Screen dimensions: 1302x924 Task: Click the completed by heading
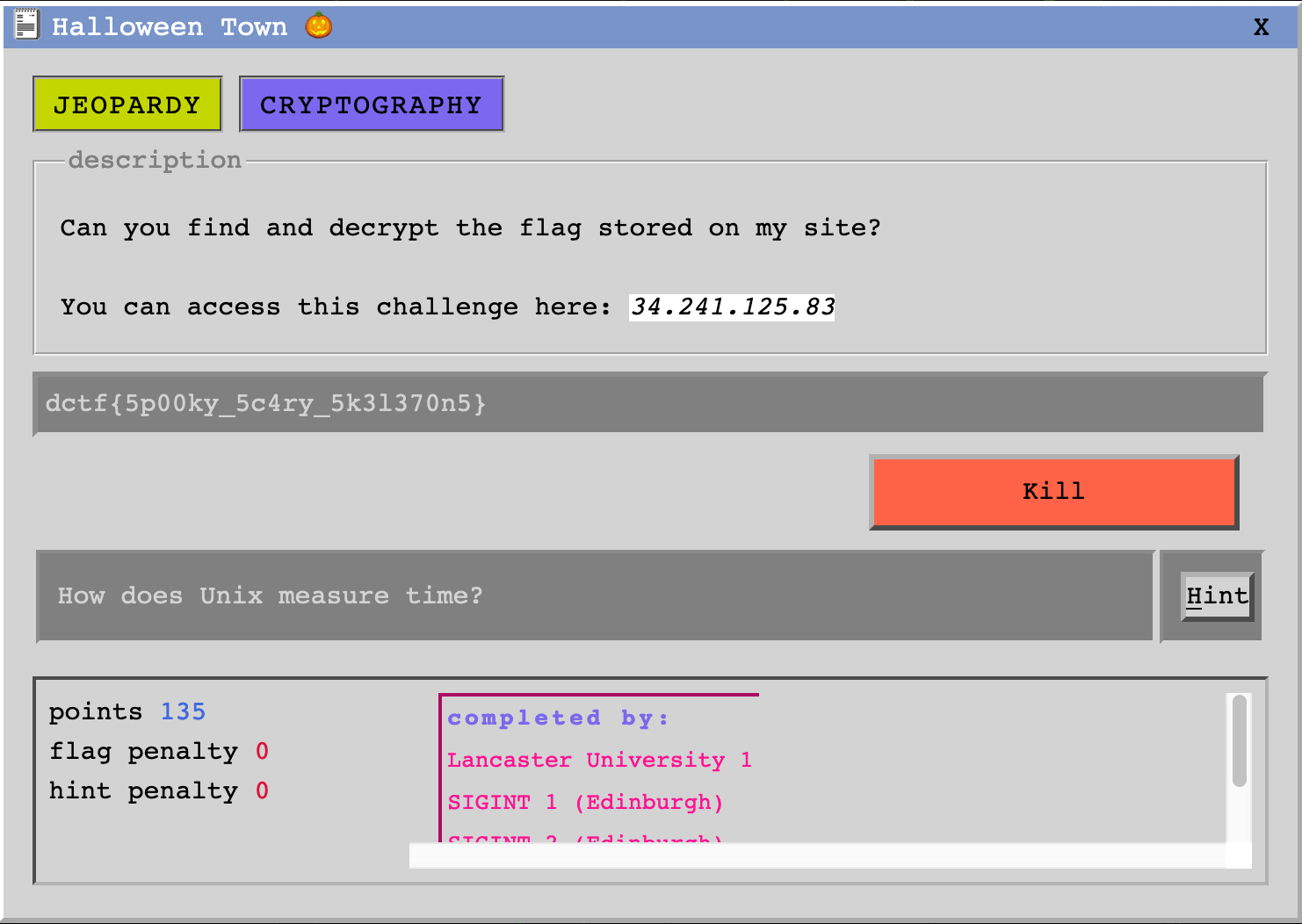tap(558, 718)
